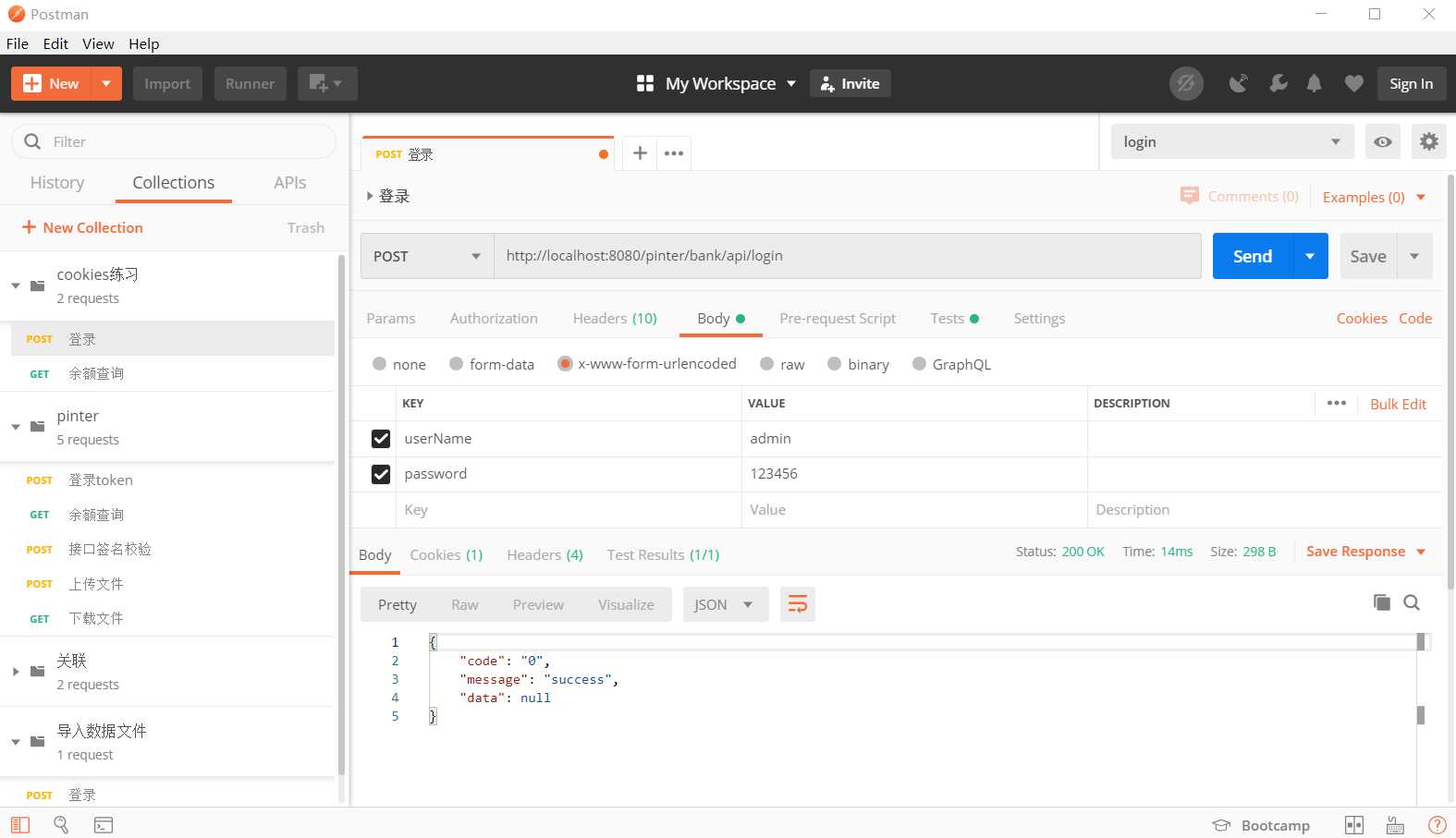The image size is (1456, 838).
Task: Open the notifications bell icon
Action: [x=1314, y=84]
